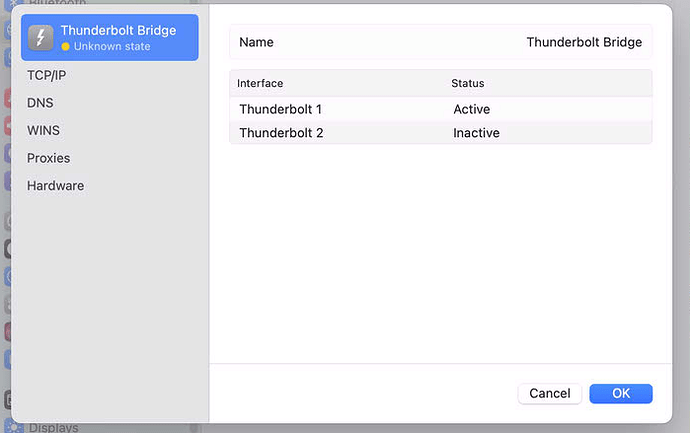Click the Thunderbolt Bridge name value field
Screen dimensions: 690x433
585,43
